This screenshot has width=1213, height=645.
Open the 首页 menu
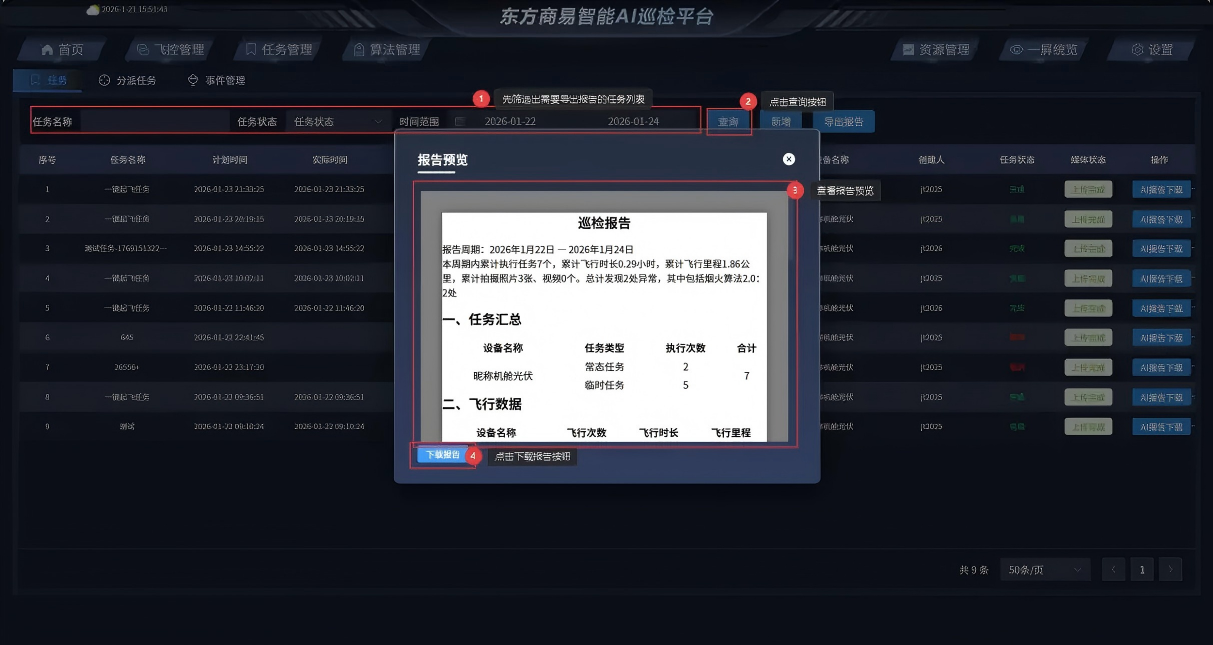63,50
